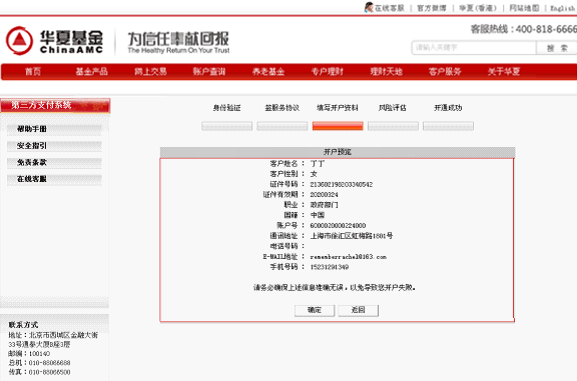577x381 pixels.
Task: Open the 华夏(香港) link
Action: pos(478,8)
